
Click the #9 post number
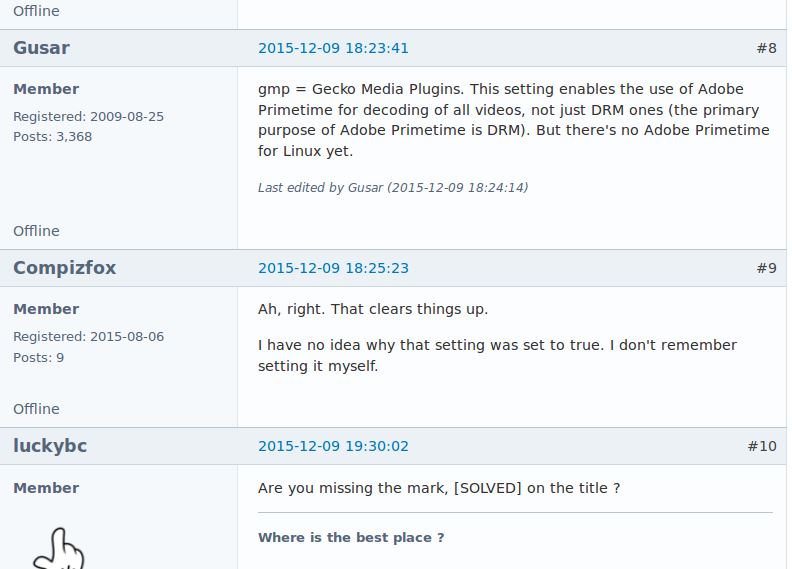(x=766, y=268)
